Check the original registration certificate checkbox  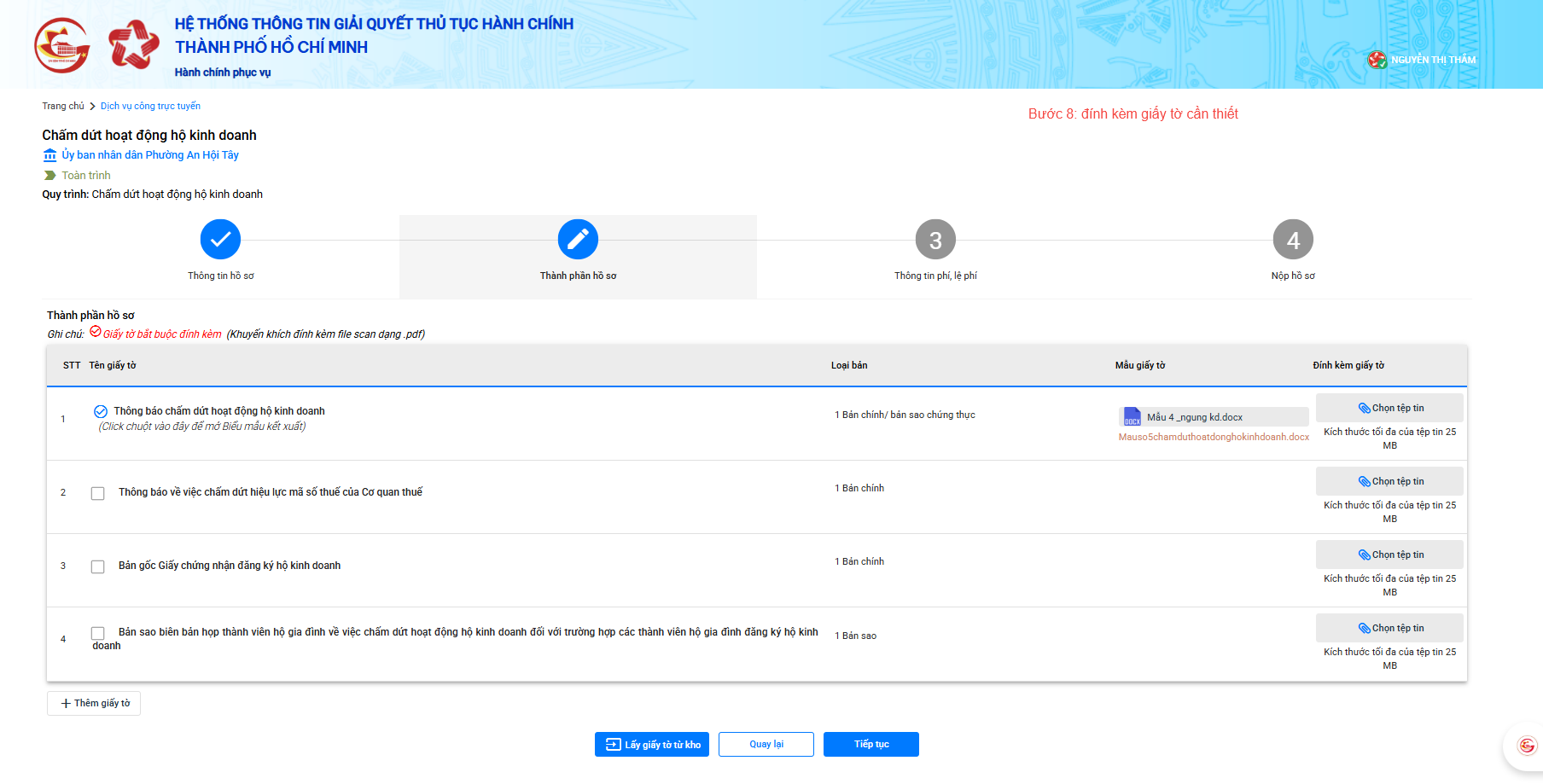98,566
